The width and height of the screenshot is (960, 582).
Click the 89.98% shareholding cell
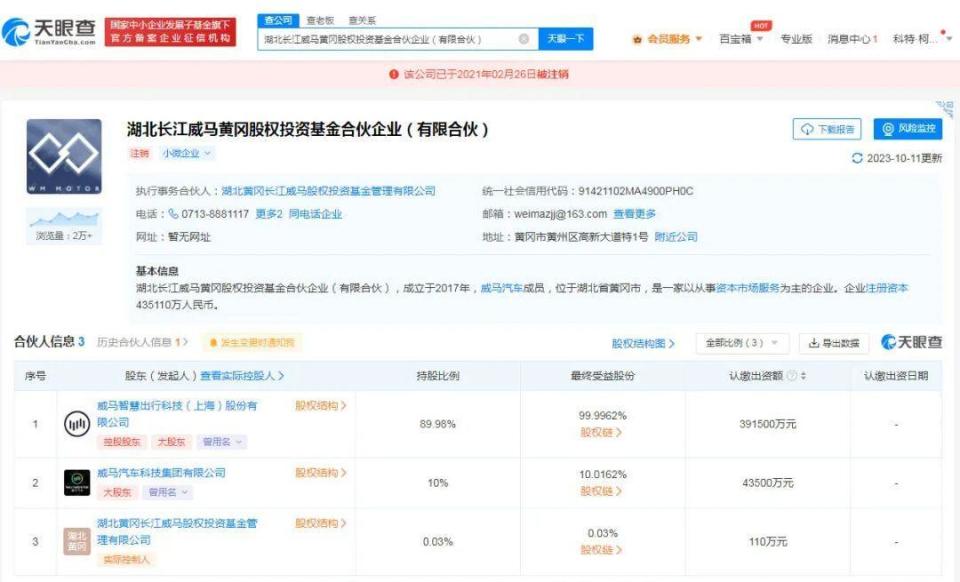(437, 423)
